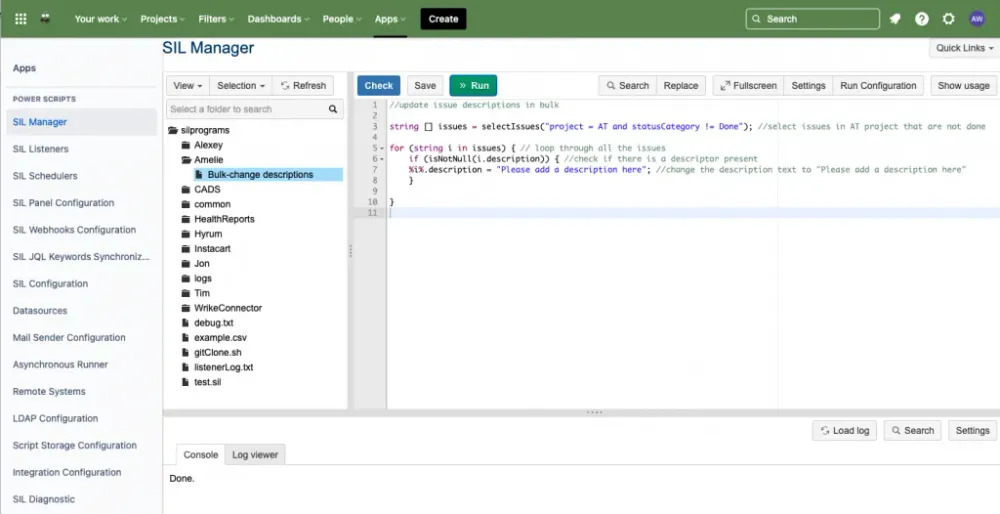Switch to the Log viewer tab
Viewport: 1000px width, 514px height.
[255, 455]
